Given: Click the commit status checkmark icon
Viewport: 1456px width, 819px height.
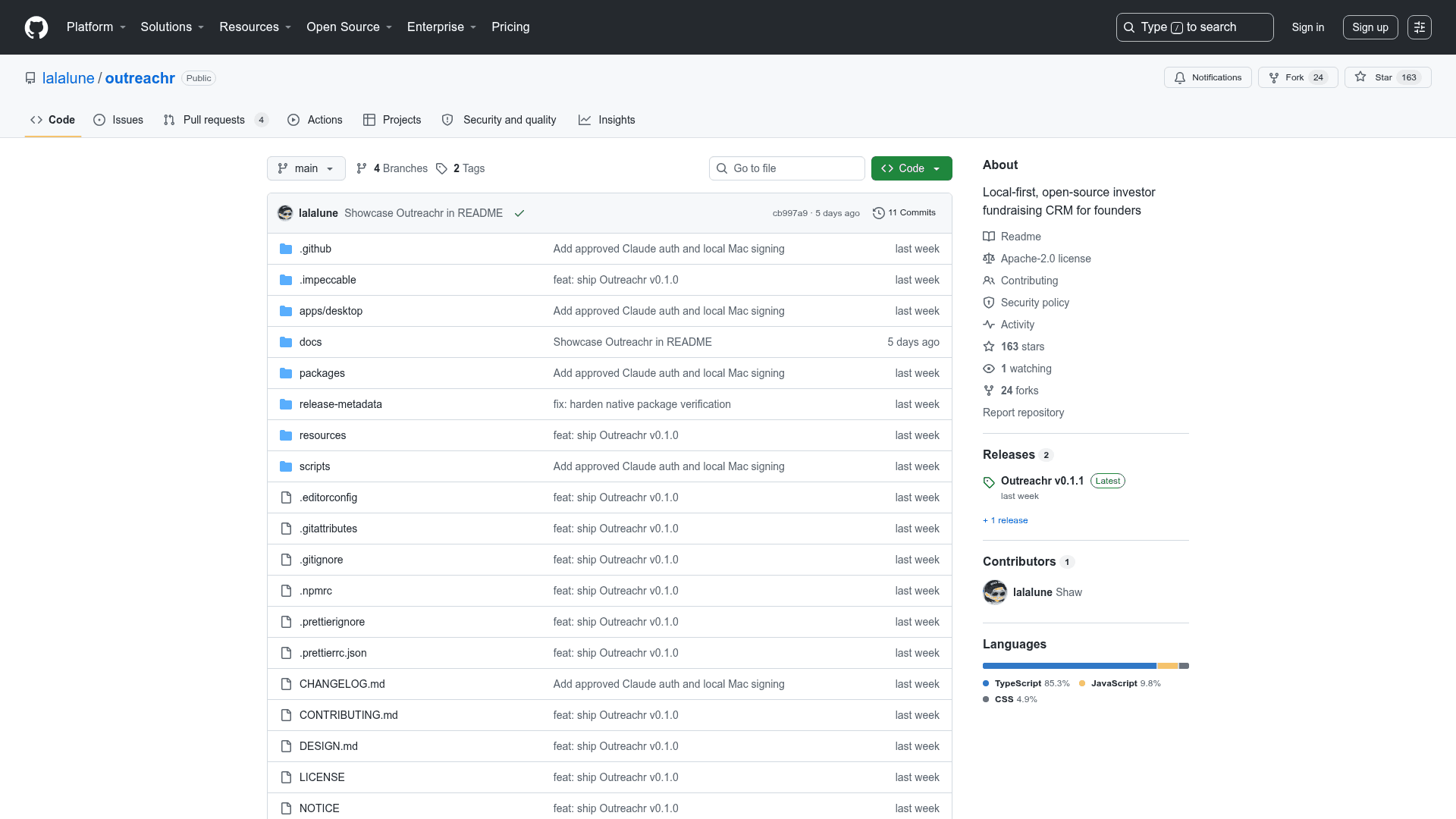Looking at the screenshot, I should point(519,213).
